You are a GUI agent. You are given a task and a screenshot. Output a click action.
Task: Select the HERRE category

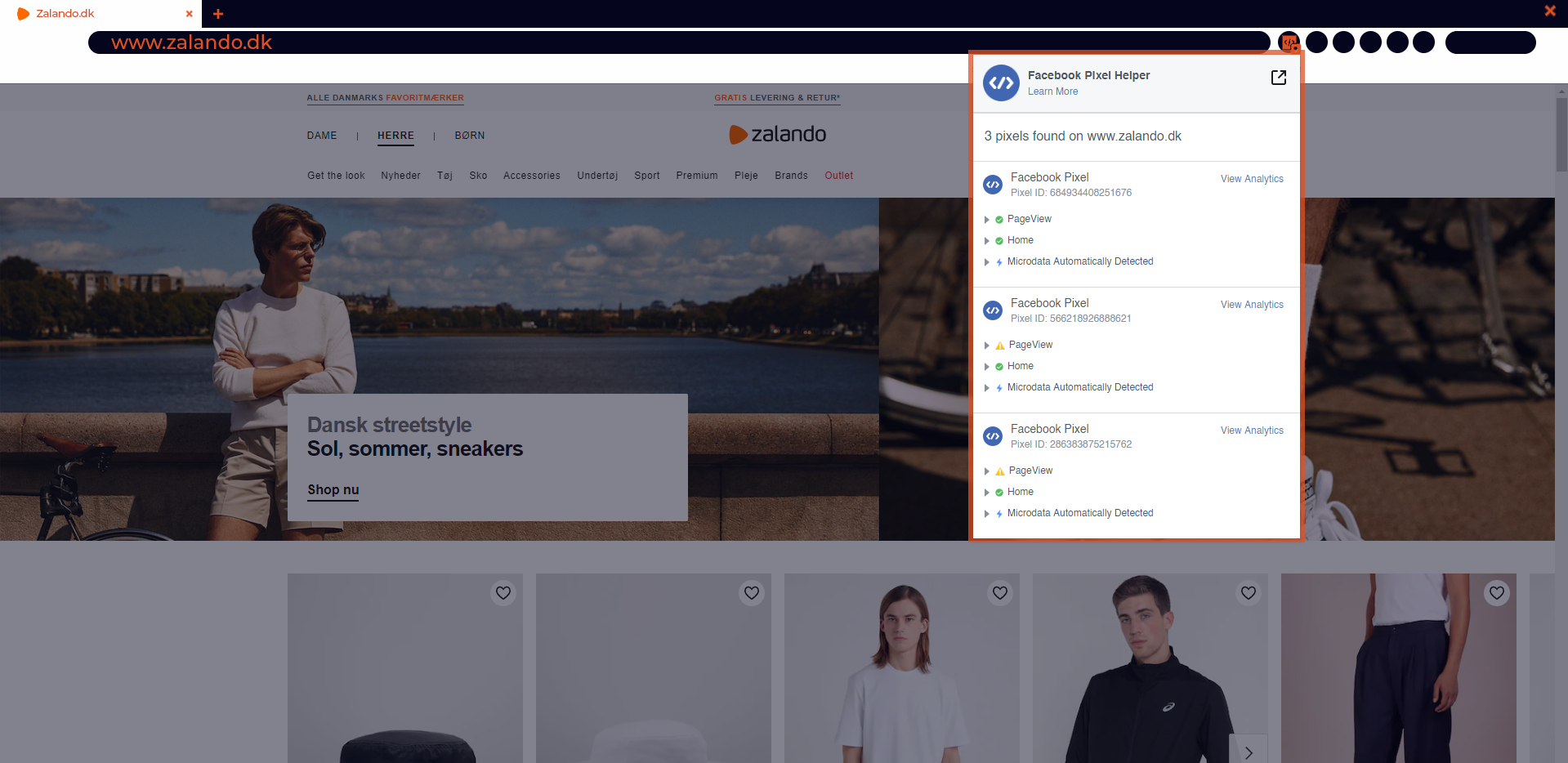pos(395,136)
